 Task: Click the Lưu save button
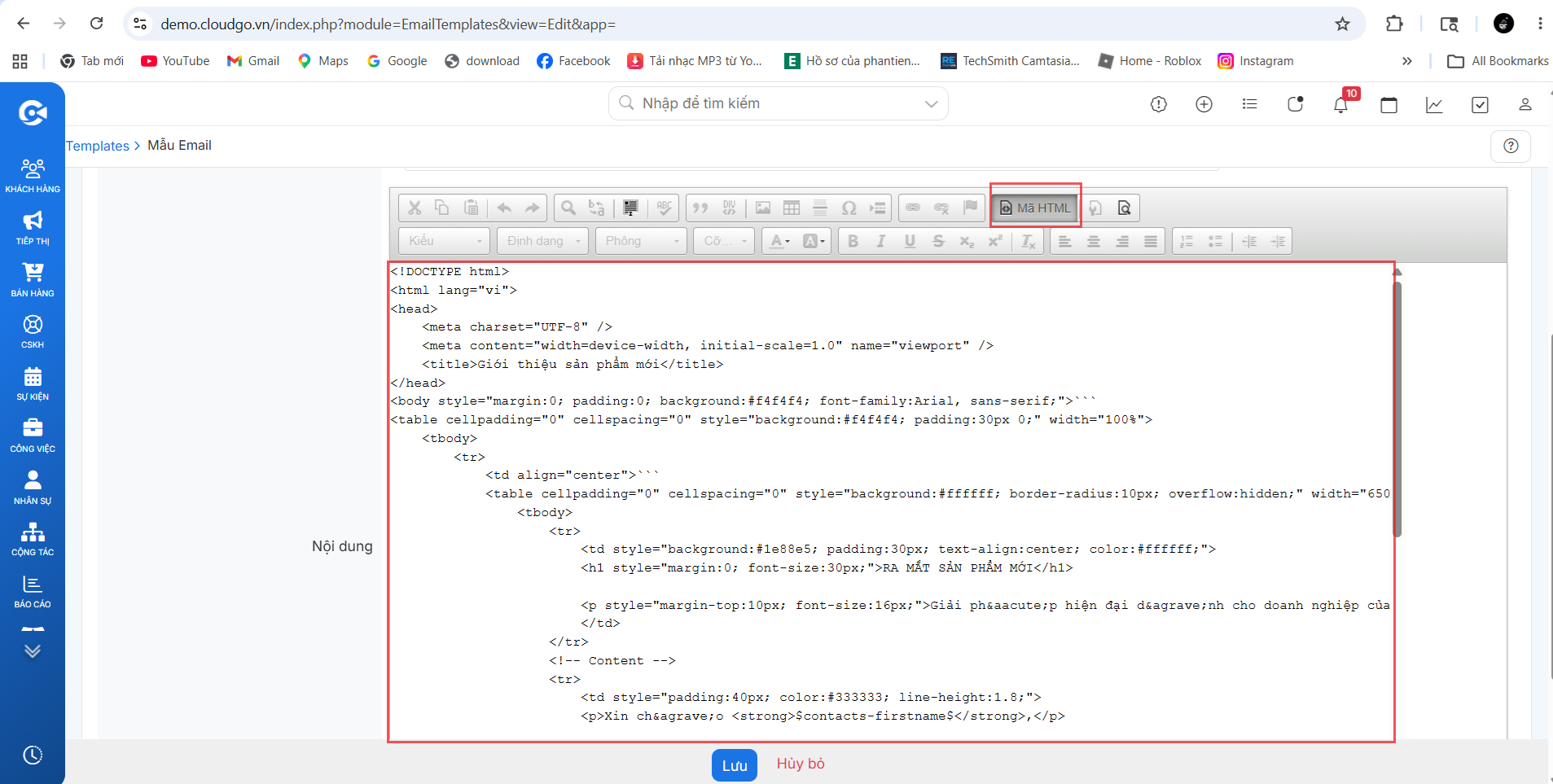pyautogui.click(x=735, y=765)
